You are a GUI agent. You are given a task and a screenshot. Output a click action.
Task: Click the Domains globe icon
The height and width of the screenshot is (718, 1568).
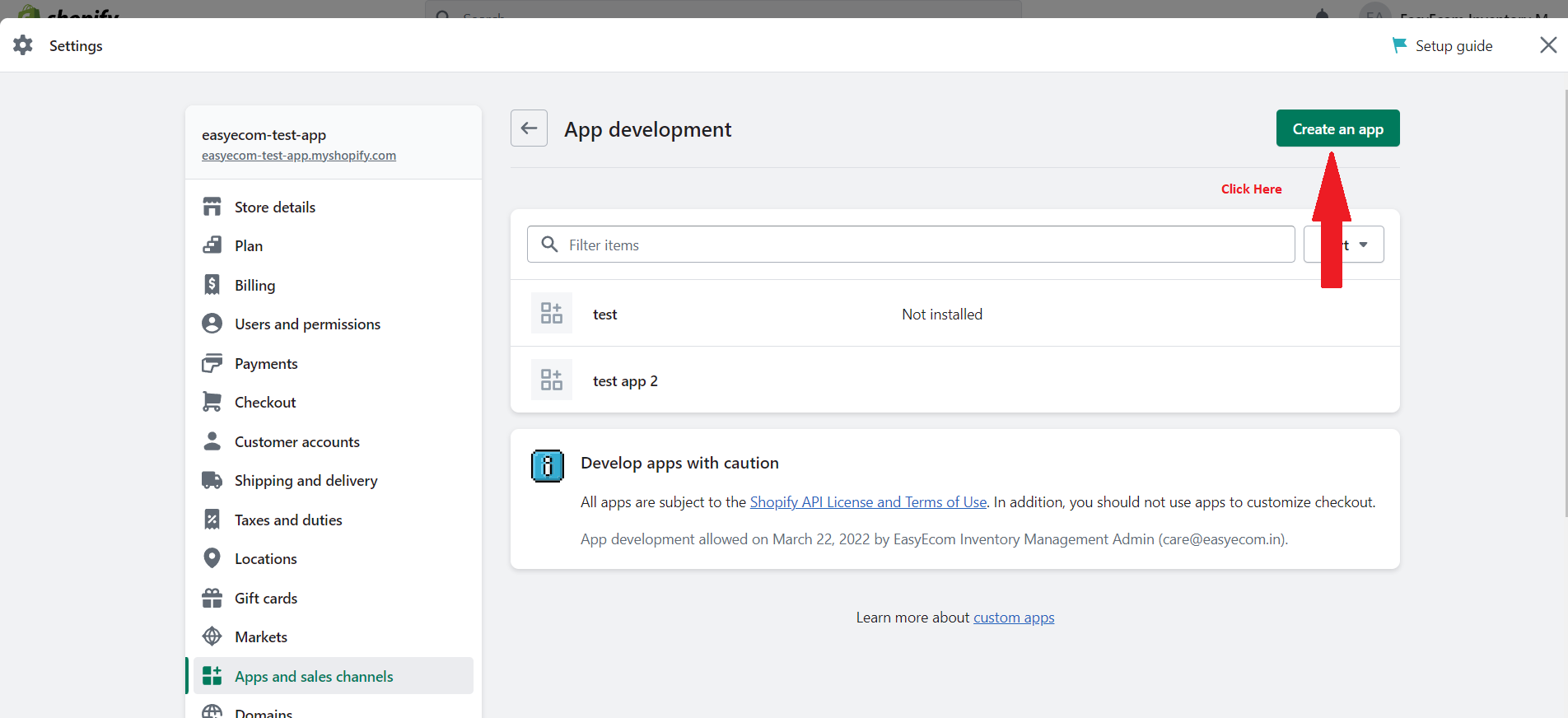(x=212, y=712)
